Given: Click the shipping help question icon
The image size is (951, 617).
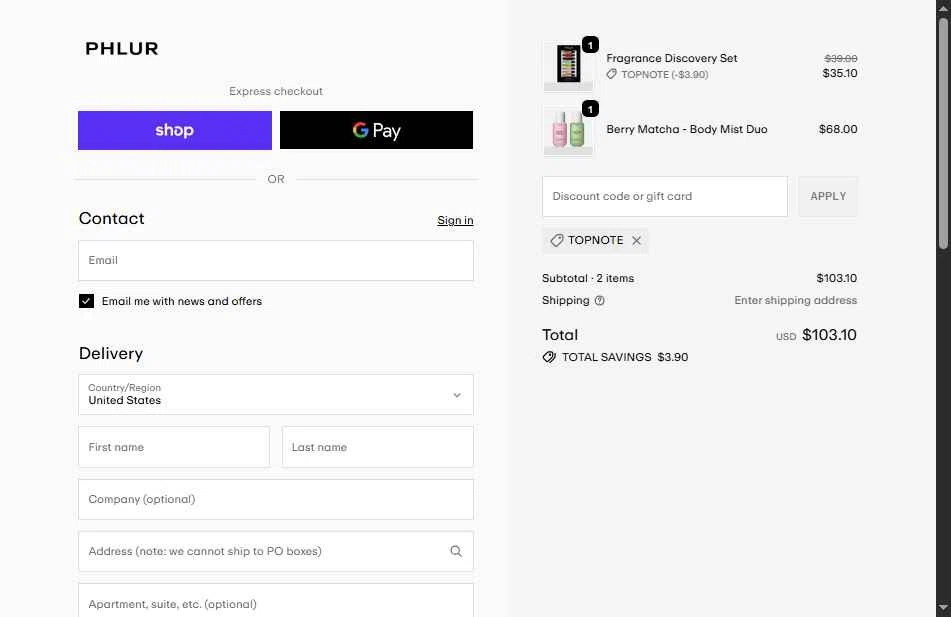Looking at the screenshot, I should point(600,300).
